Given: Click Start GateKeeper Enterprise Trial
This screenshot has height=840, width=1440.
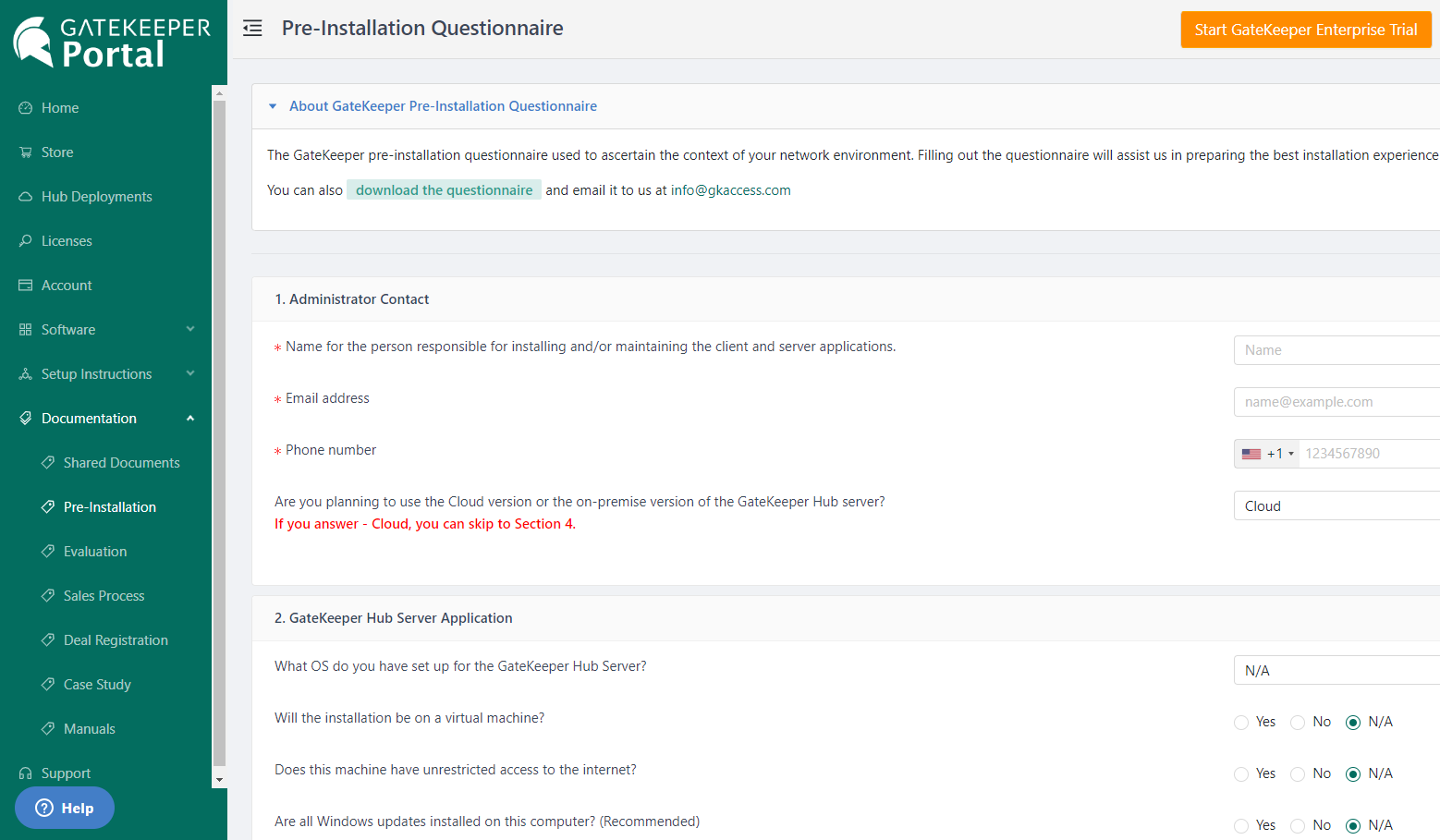Looking at the screenshot, I should tap(1305, 29).
